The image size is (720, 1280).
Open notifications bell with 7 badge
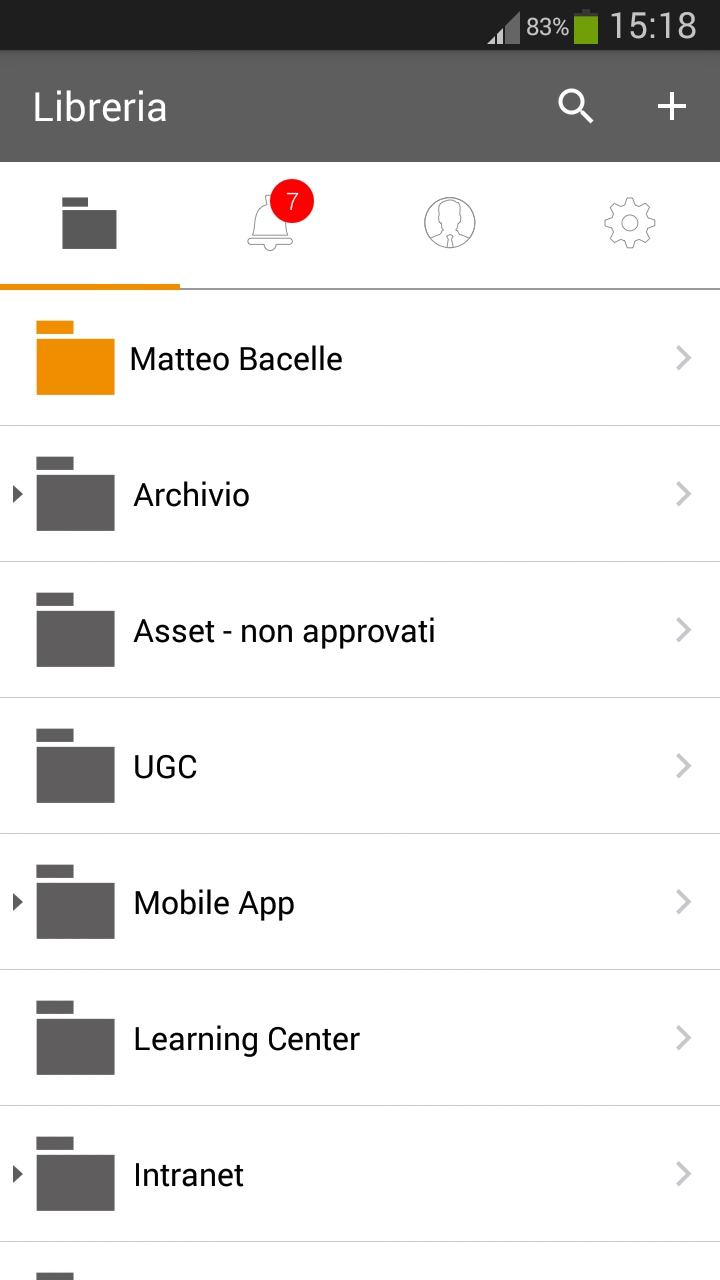click(x=270, y=222)
